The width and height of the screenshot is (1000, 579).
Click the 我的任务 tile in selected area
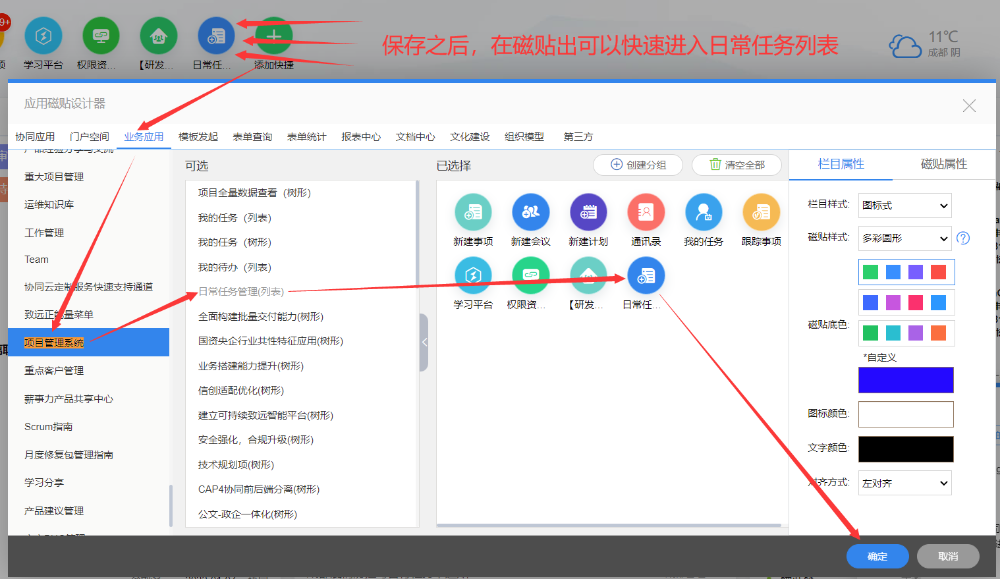point(703,212)
